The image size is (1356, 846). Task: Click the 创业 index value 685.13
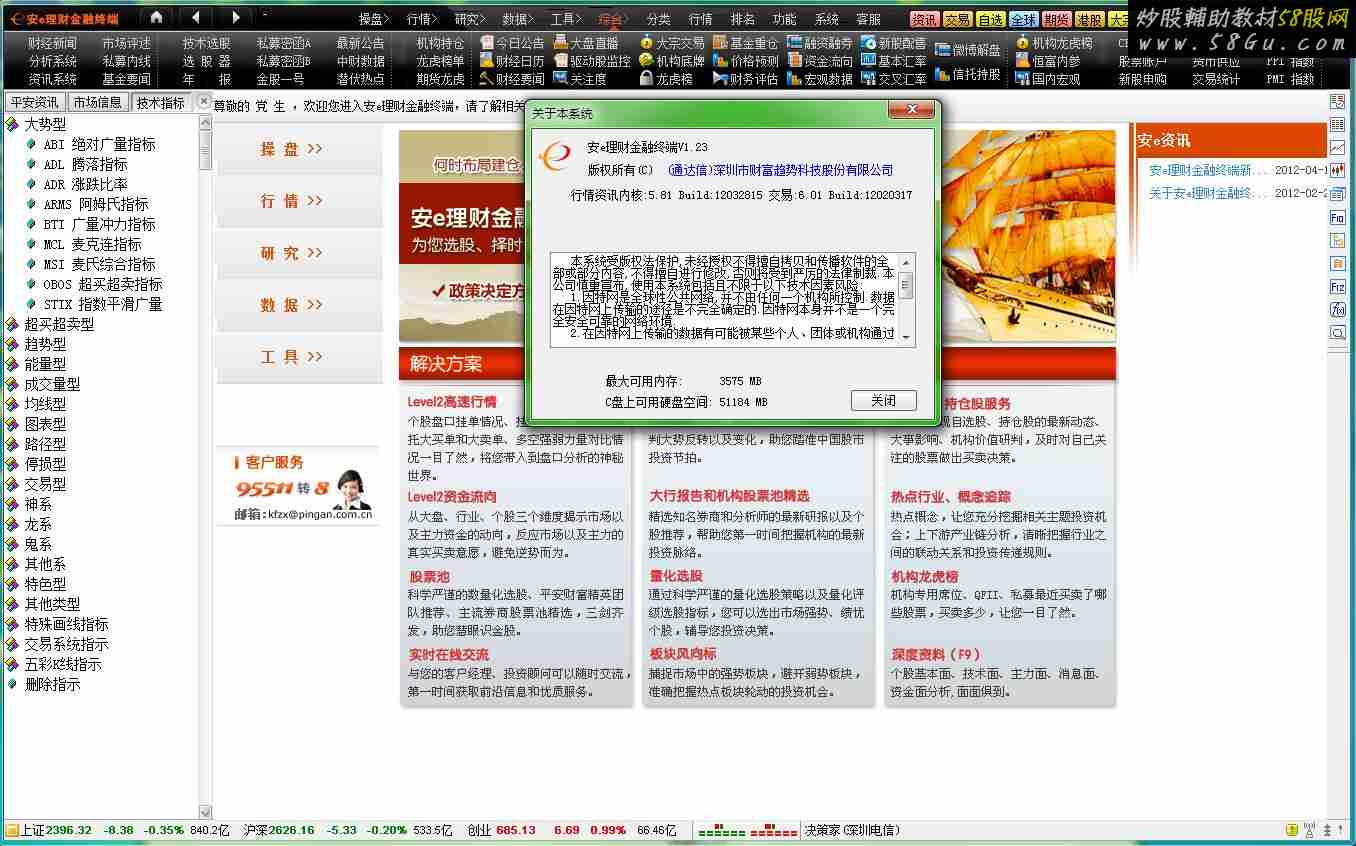(515, 830)
